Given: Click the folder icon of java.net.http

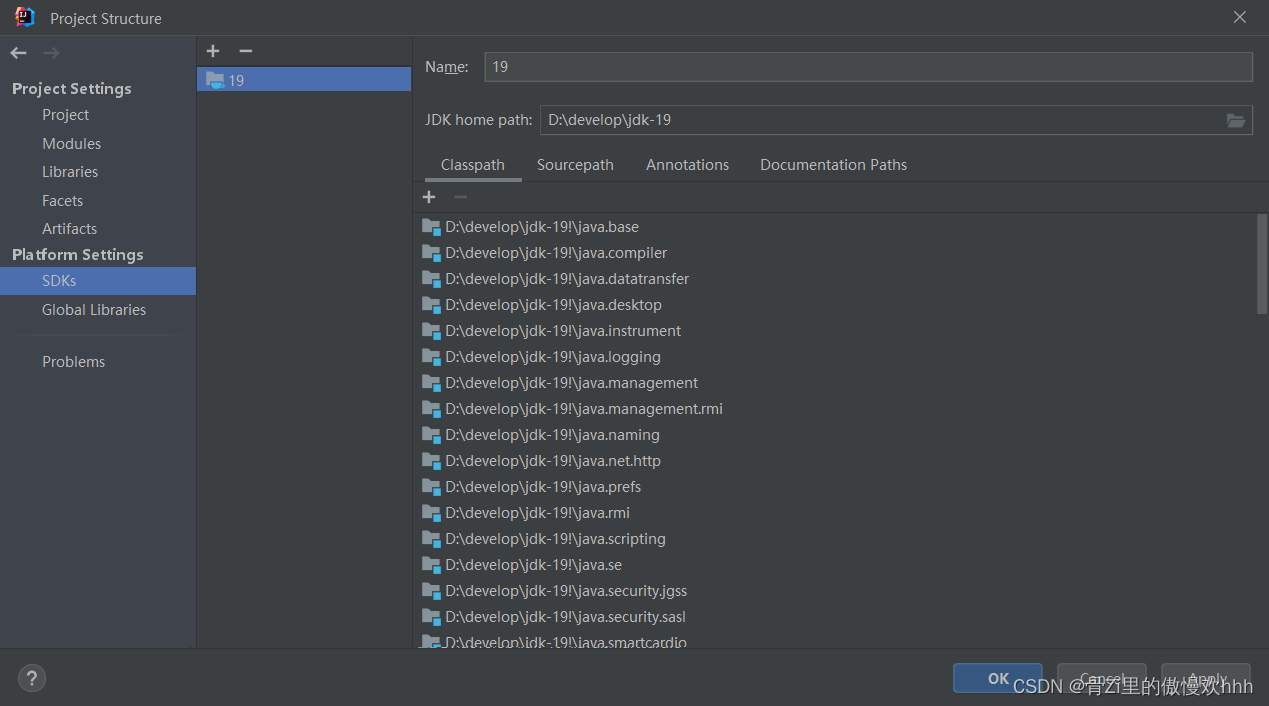Looking at the screenshot, I should 431,461.
